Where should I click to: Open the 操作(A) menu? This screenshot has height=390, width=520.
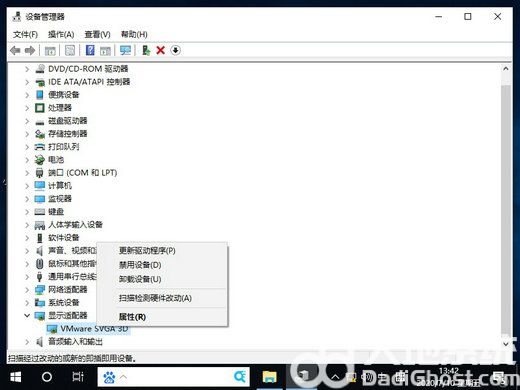(x=61, y=34)
